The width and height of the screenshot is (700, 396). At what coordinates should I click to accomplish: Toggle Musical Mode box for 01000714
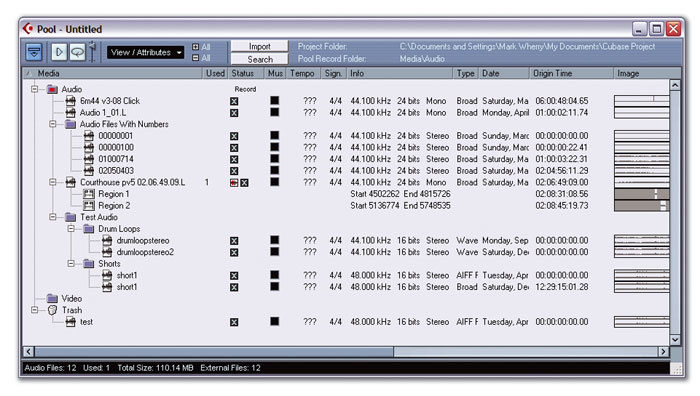click(x=275, y=158)
